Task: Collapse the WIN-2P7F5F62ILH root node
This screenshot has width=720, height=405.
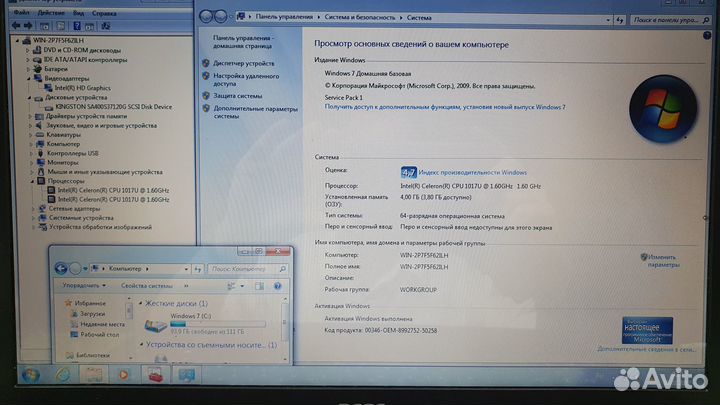Action: (17, 40)
